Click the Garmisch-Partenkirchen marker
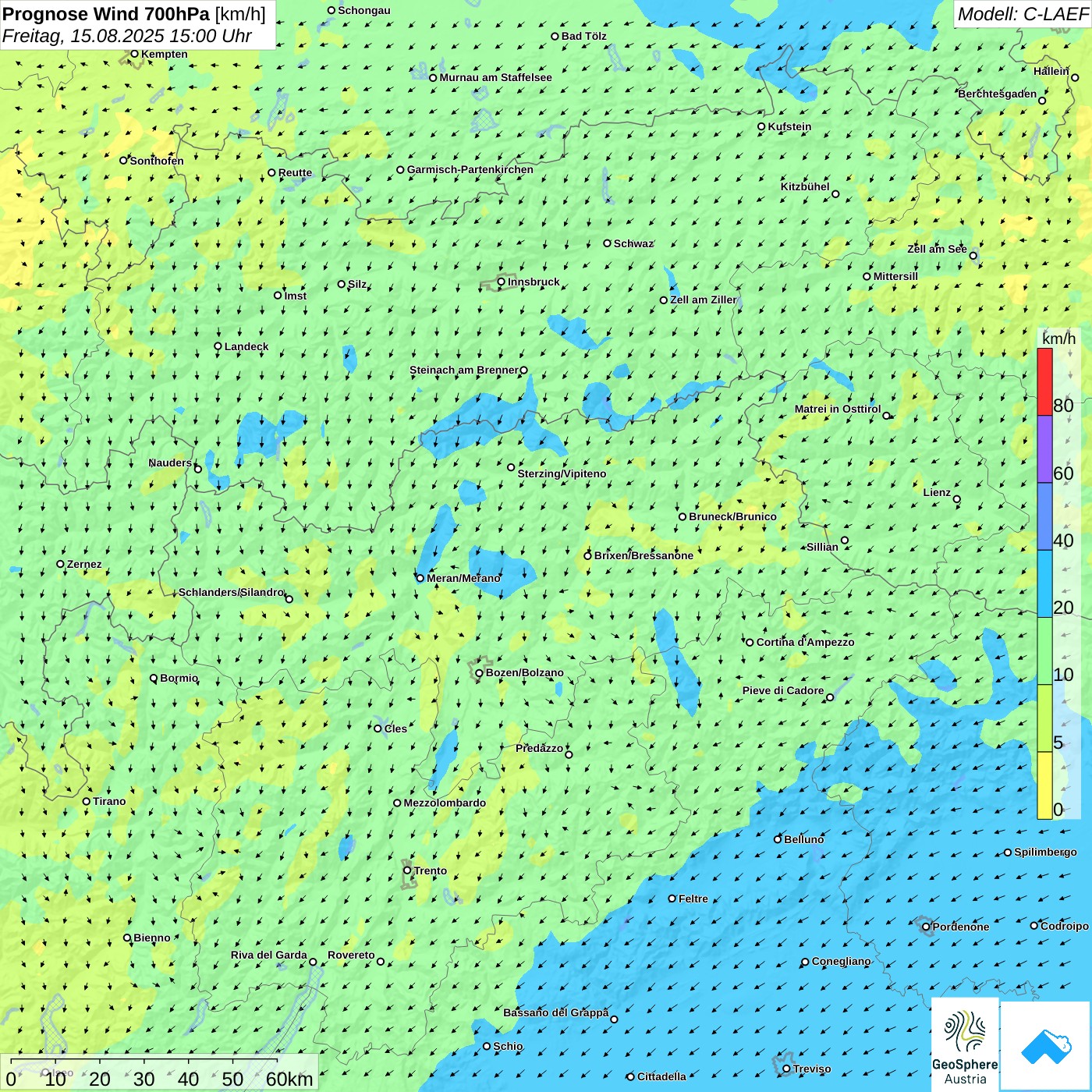Viewport: 1092px width, 1092px height. tap(400, 169)
